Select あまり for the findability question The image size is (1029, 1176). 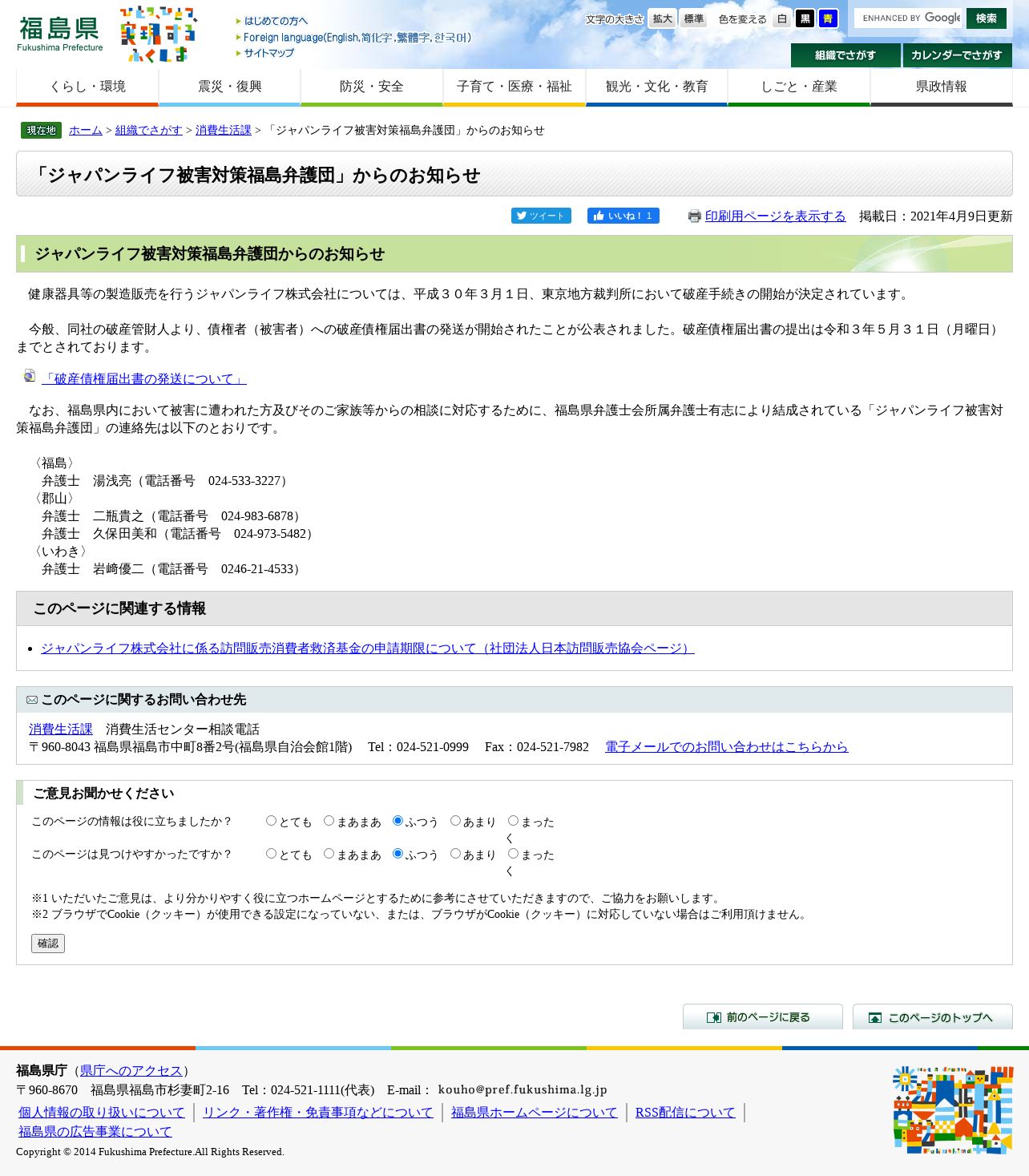coord(455,854)
